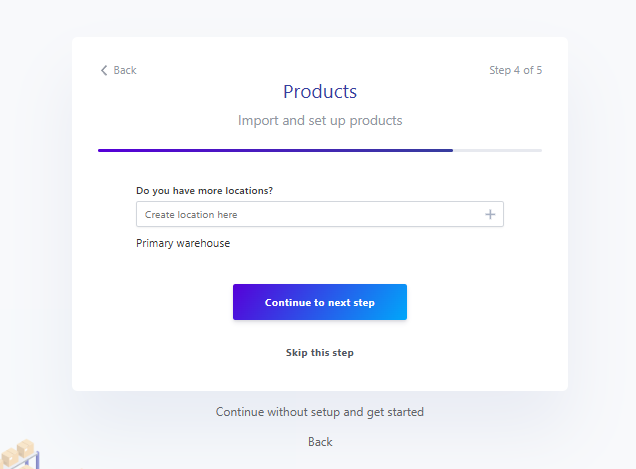The width and height of the screenshot is (636, 469).
Task: Add a location via the plus button
Action: [490, 214]
